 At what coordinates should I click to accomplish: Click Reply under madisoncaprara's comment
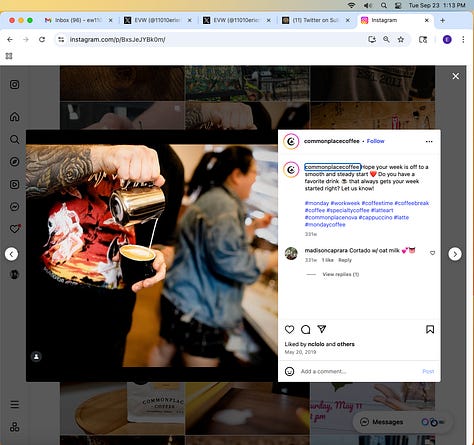tap(345, 260)
